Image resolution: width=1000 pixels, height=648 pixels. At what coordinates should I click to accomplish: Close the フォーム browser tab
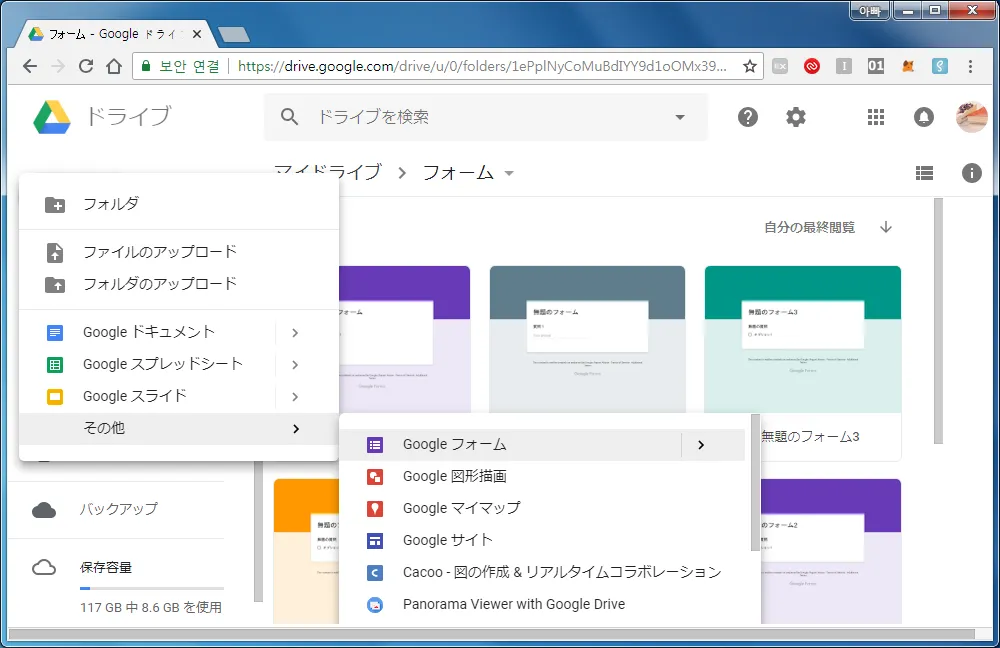click(197, 34)
